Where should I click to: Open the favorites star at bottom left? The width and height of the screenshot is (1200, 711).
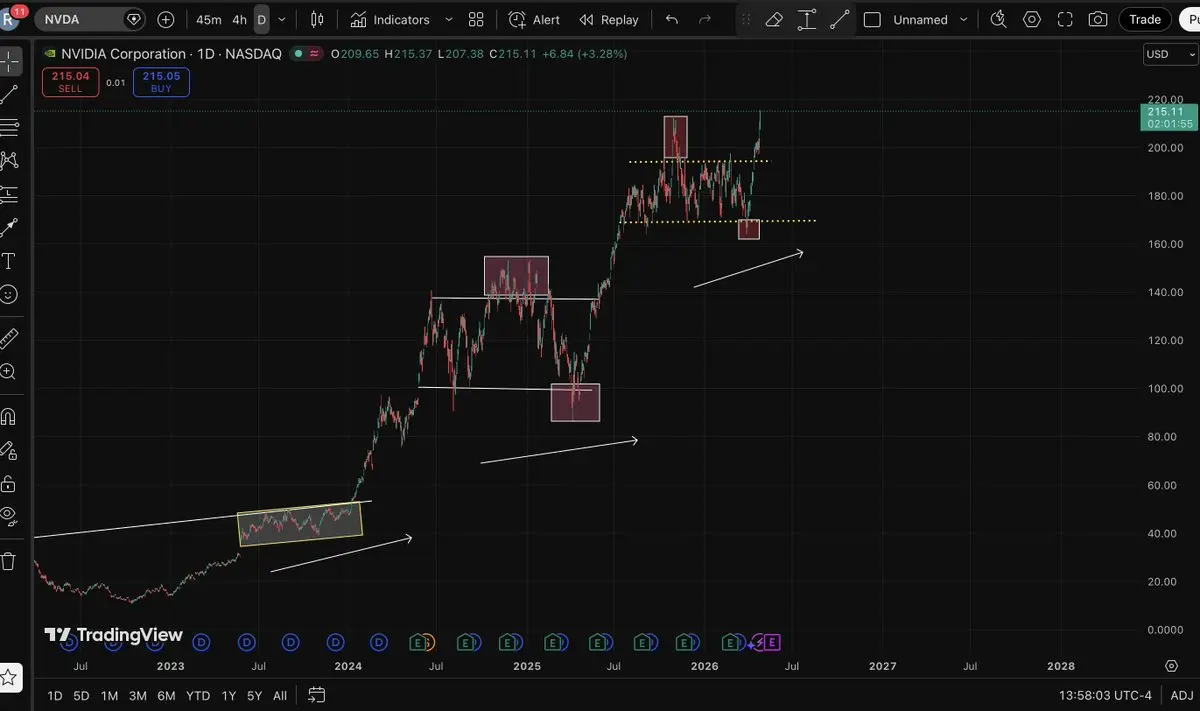point(9,677)
